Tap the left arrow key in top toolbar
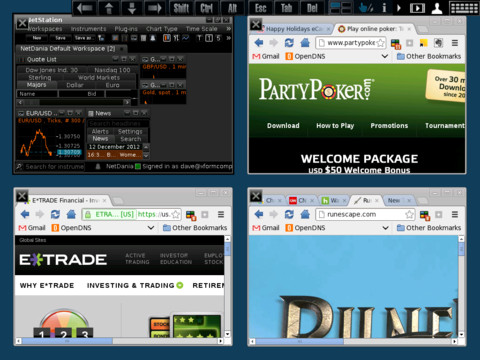Viewport: 480px width, 360px height. [85, 8]
